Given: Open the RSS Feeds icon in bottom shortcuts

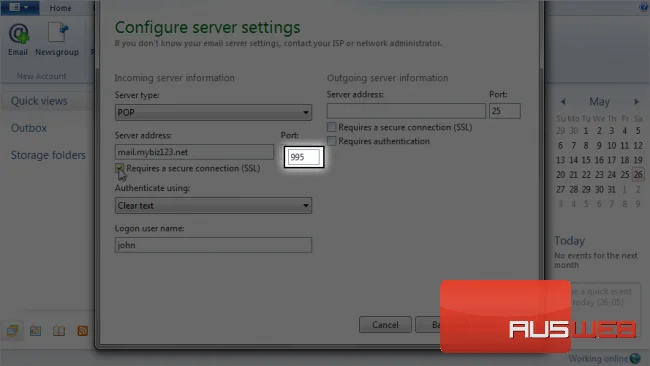Looking at the screenshot, I should [82, 330].
